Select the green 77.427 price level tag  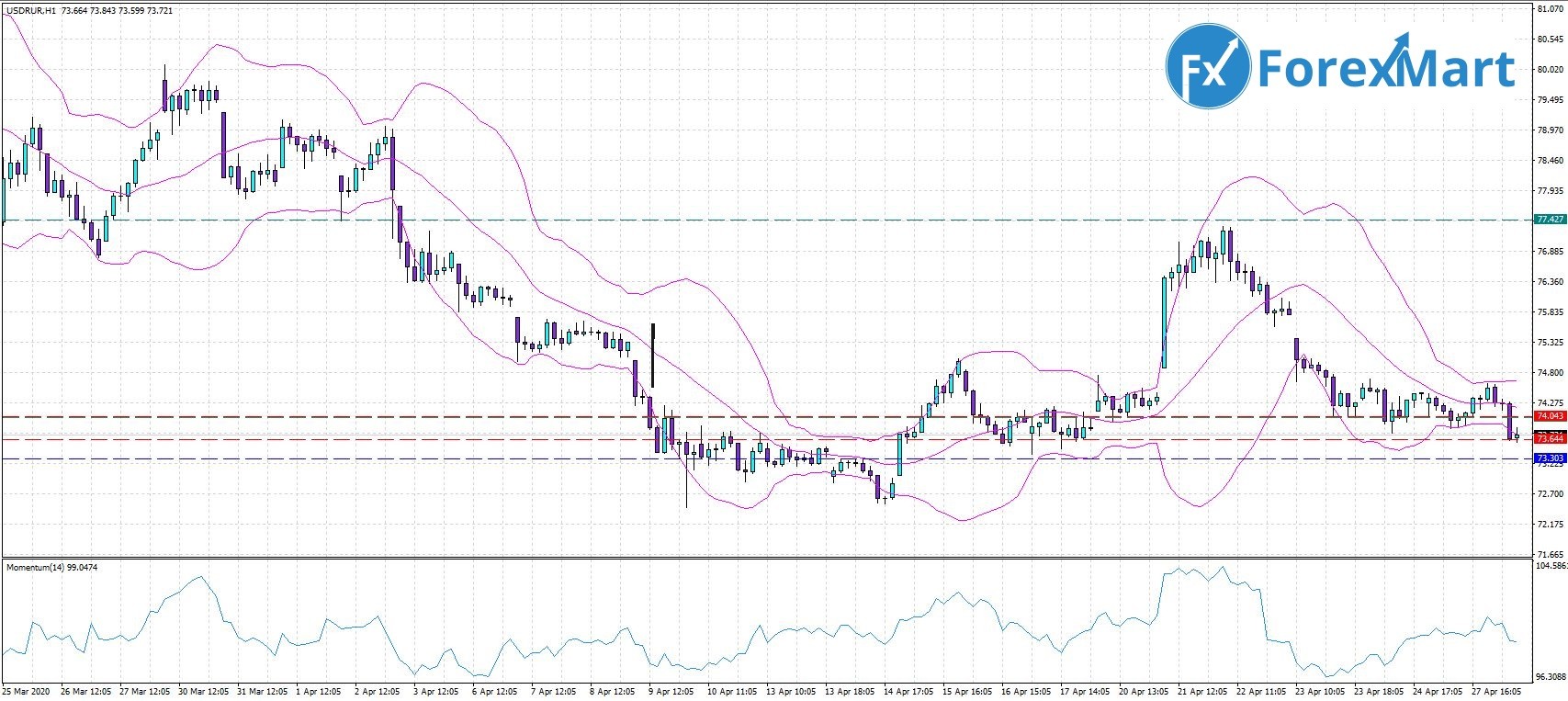[1550, 220]
